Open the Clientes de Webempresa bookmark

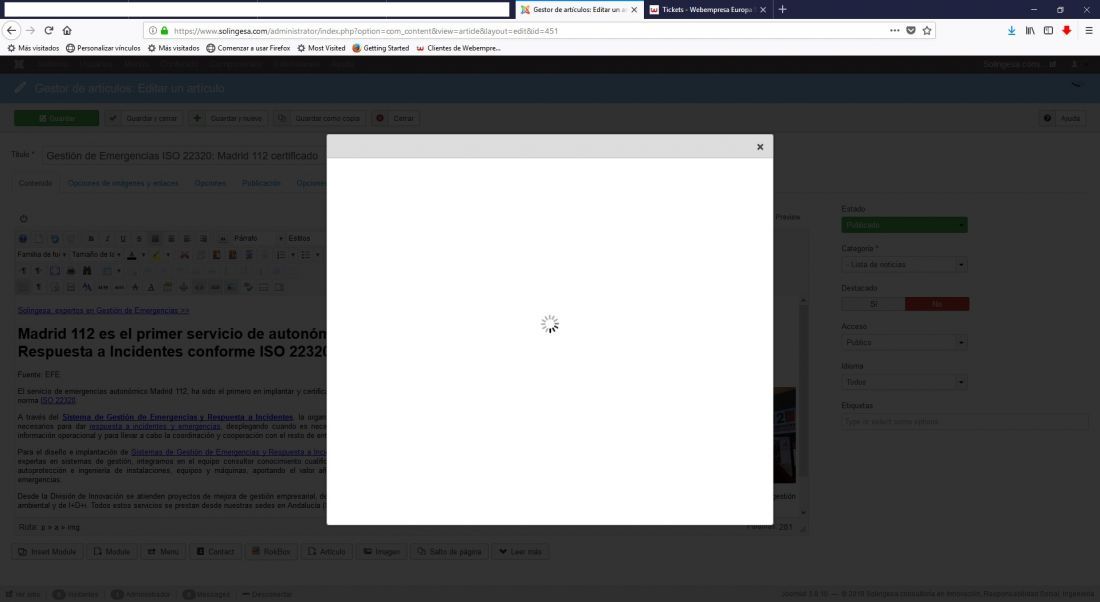(458, 48)
